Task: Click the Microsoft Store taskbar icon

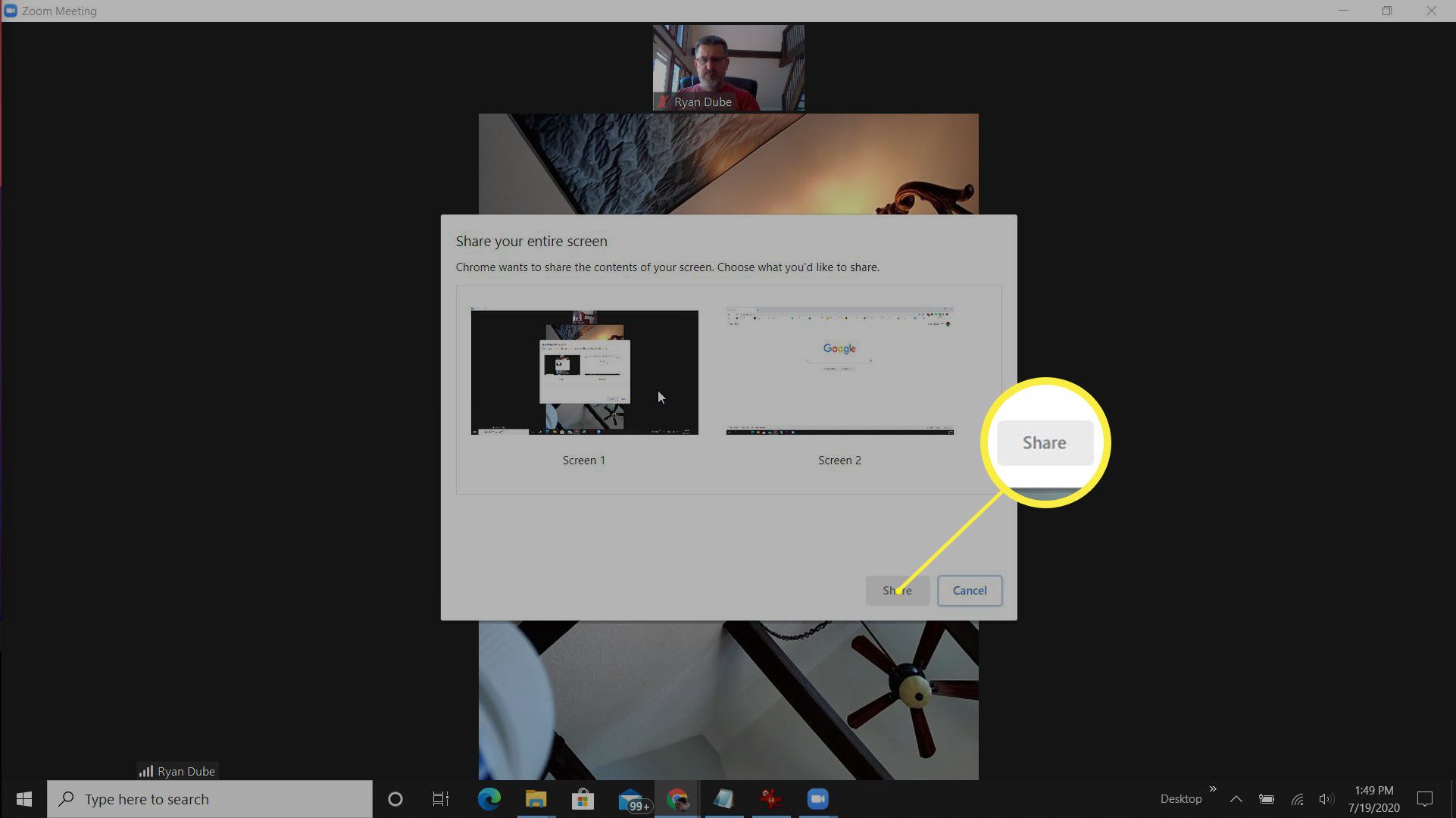Action: (583, 798)
